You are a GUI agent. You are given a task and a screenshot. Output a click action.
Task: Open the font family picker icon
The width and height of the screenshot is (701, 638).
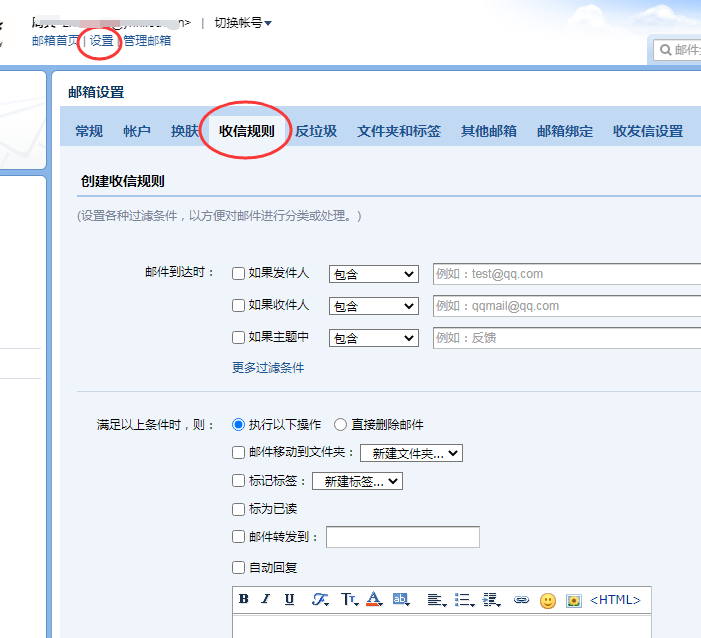[x=320, y=600]
